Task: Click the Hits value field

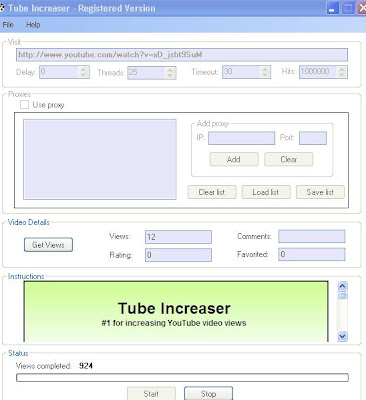Action: (318, 72)
